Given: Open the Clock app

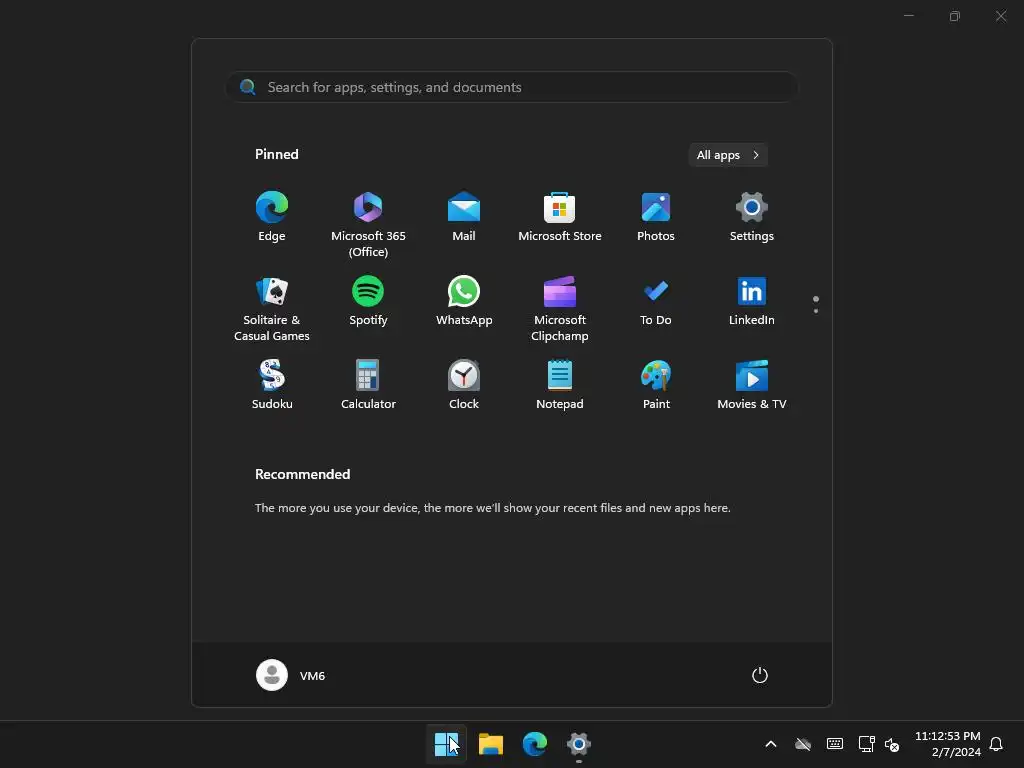Looking at the screenshot, I should (464, 385).
